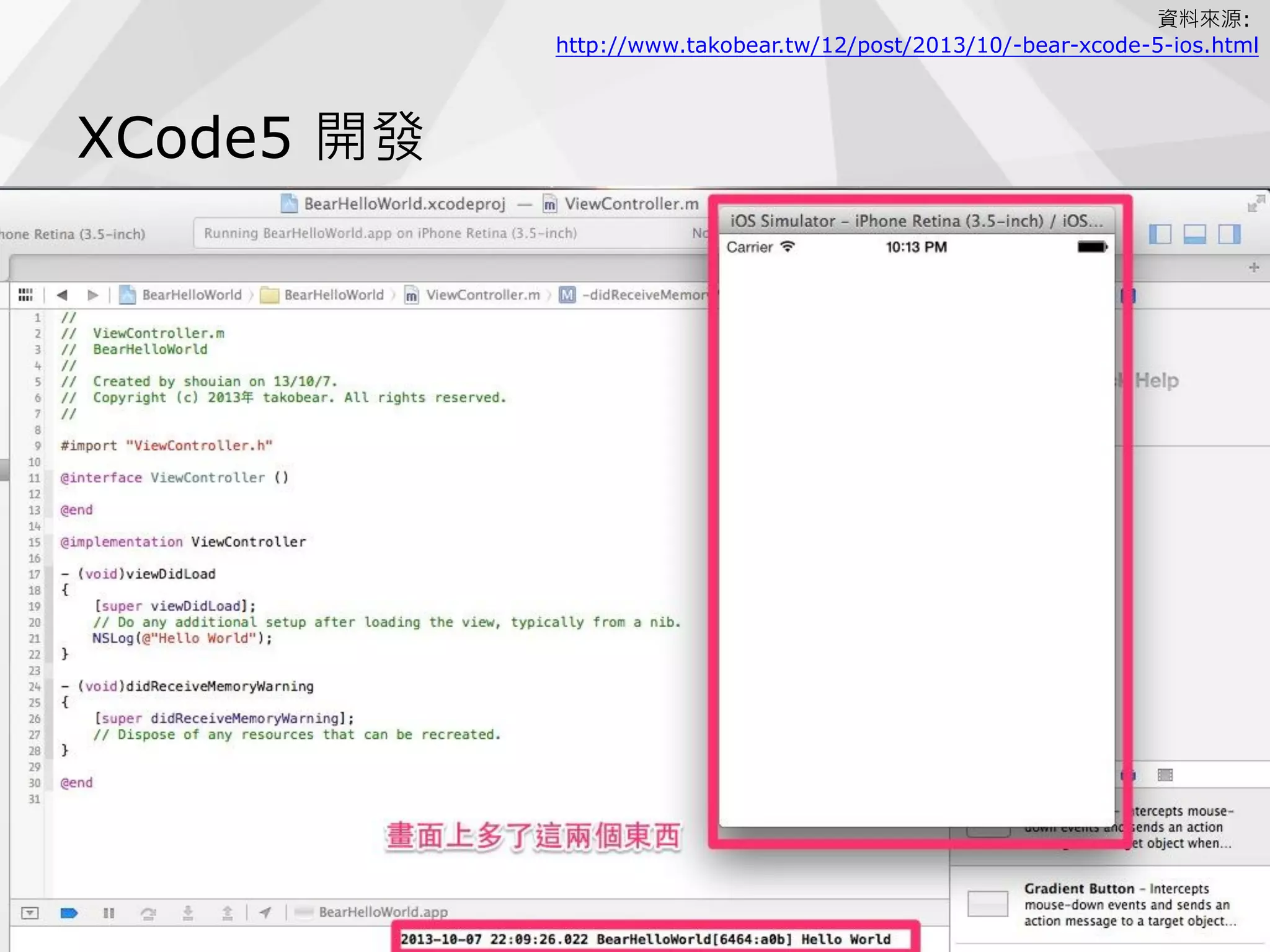Click Carrier text in simulator status bar
Viewport: 1270px width, 952px height.
[750, 247]
